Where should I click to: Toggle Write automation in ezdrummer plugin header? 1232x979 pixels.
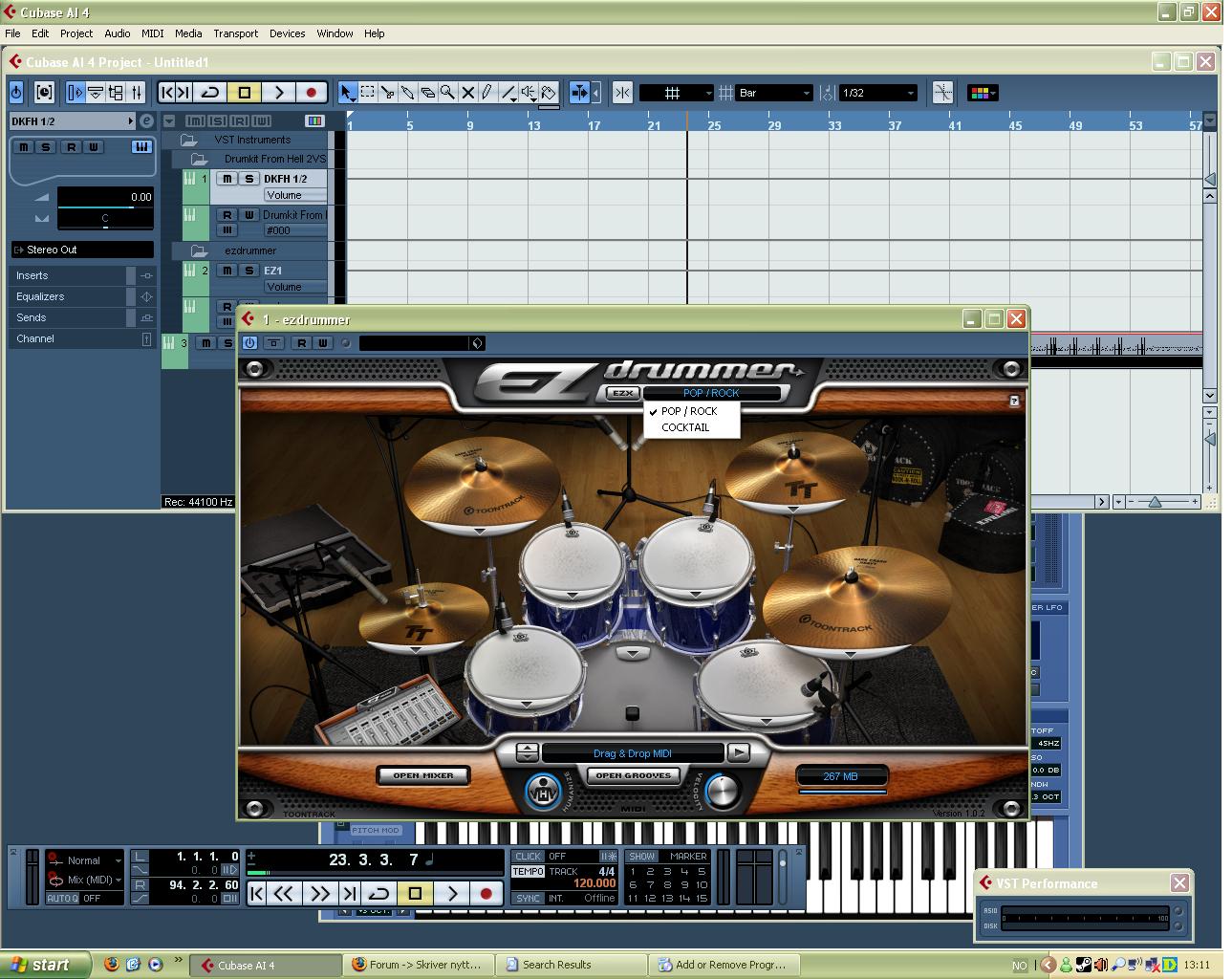(x=323, y=342)
